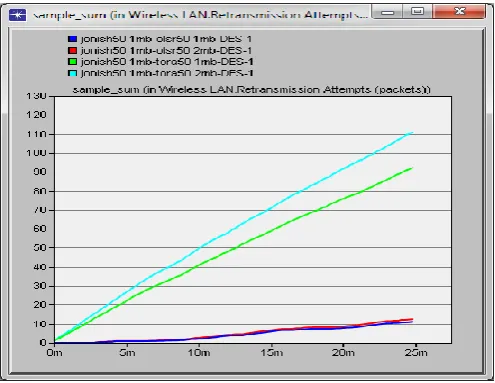This screenshot has height=383, width=495.
Task: Select legend text jonish50 1mb-olsr50 2mb-DES-1
Action: tap(166, 51)
